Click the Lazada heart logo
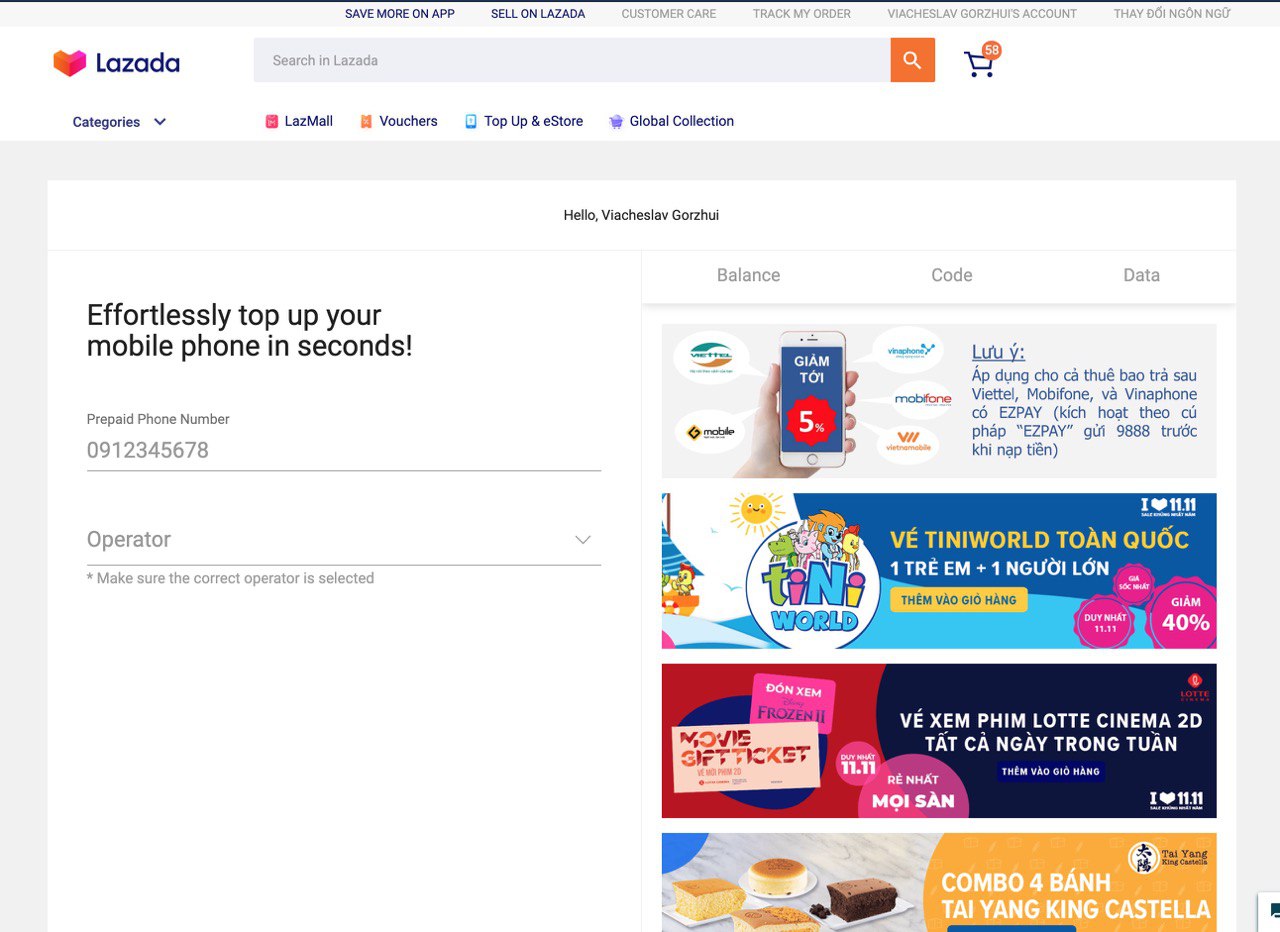The width and height of the screenshot is (1280, 932). (x=70, y=63)
